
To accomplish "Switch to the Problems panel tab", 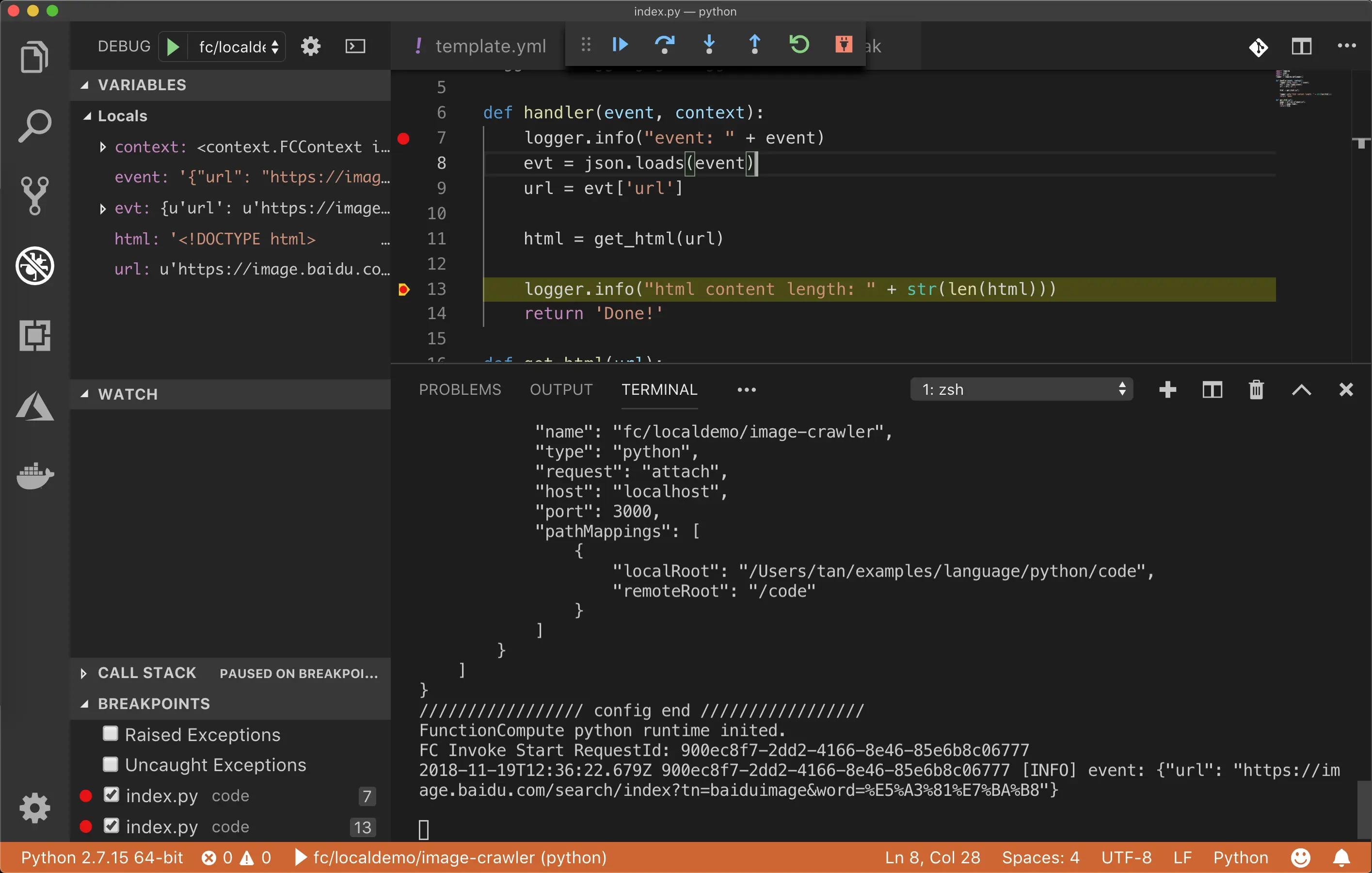I will point(460,390).
